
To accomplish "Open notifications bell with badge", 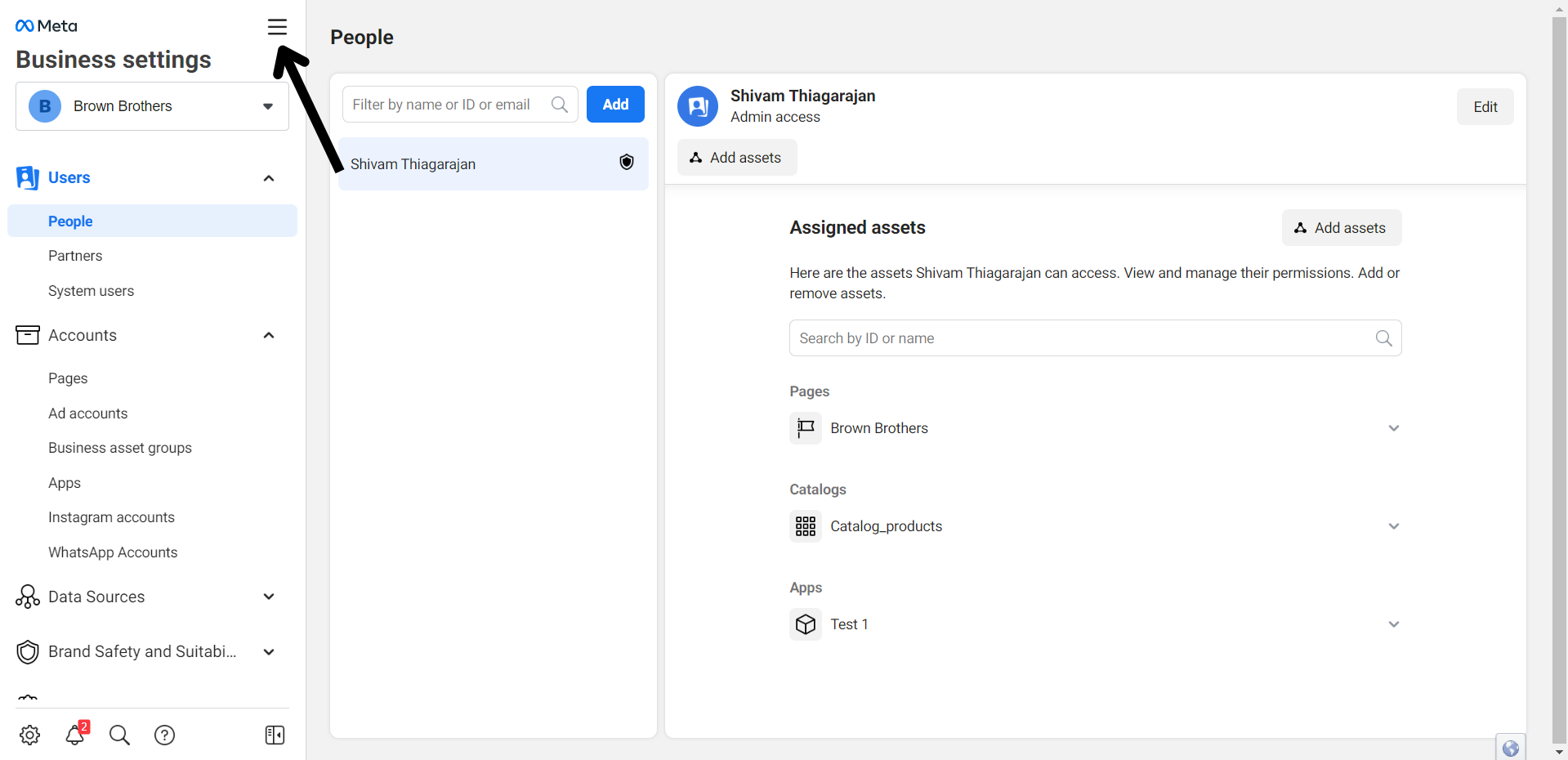I will click(x=75, y=734).
